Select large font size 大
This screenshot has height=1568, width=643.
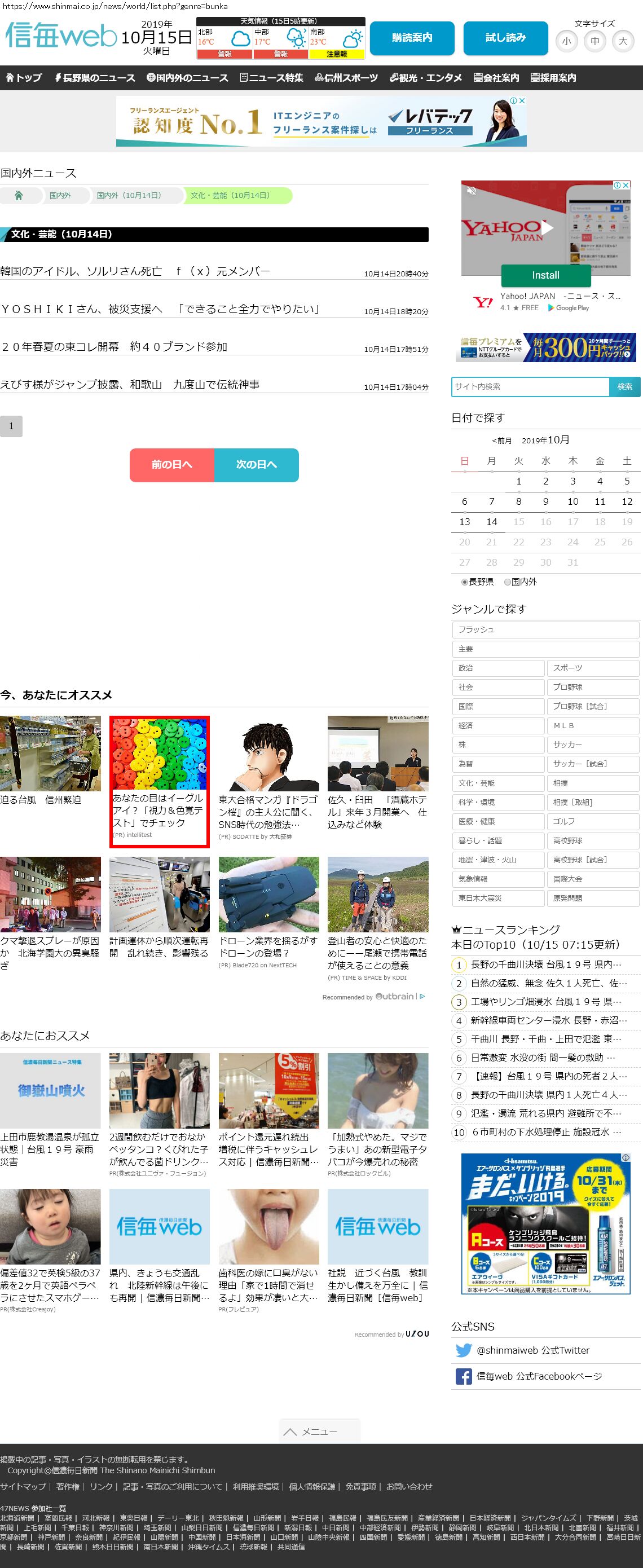click(x=622, y=41)
